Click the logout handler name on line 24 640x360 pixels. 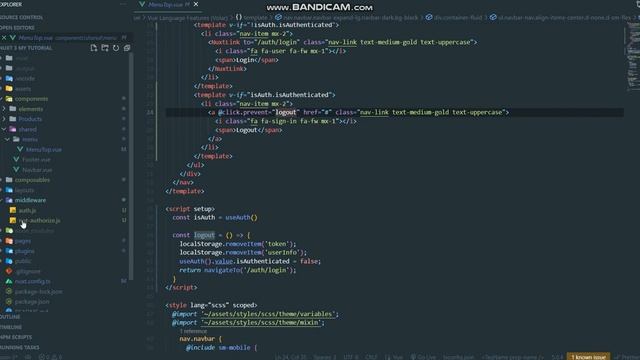point(285,112)
